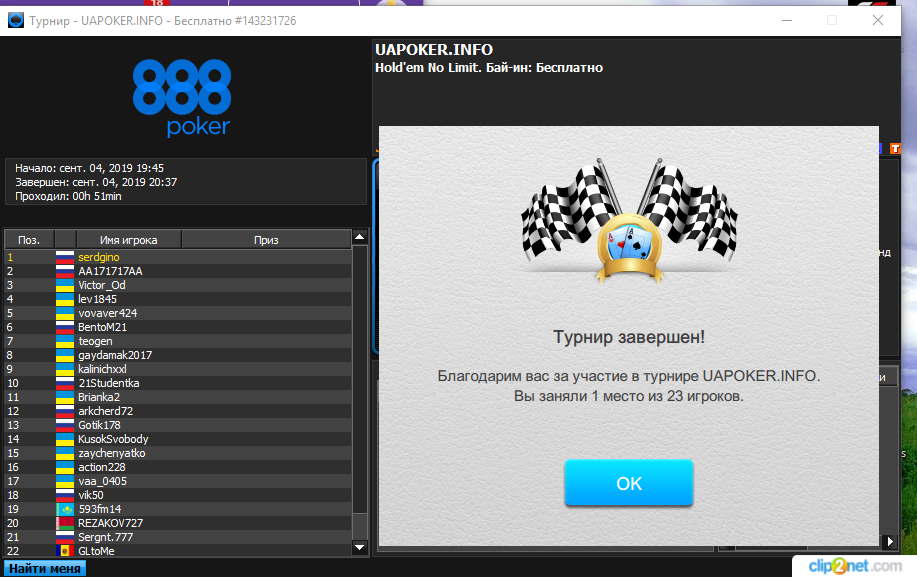Select player vik50 row

[x=178, y=495]
